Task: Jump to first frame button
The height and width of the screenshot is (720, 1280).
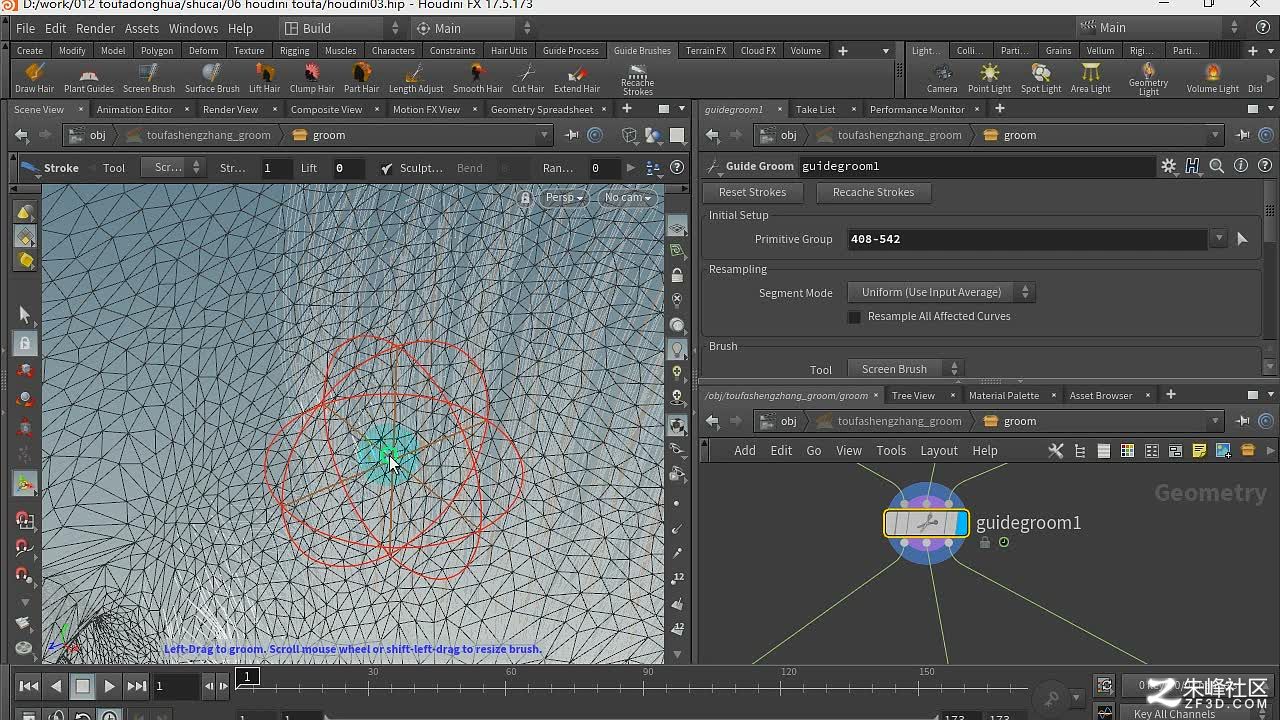Action: tap(29, 686)
